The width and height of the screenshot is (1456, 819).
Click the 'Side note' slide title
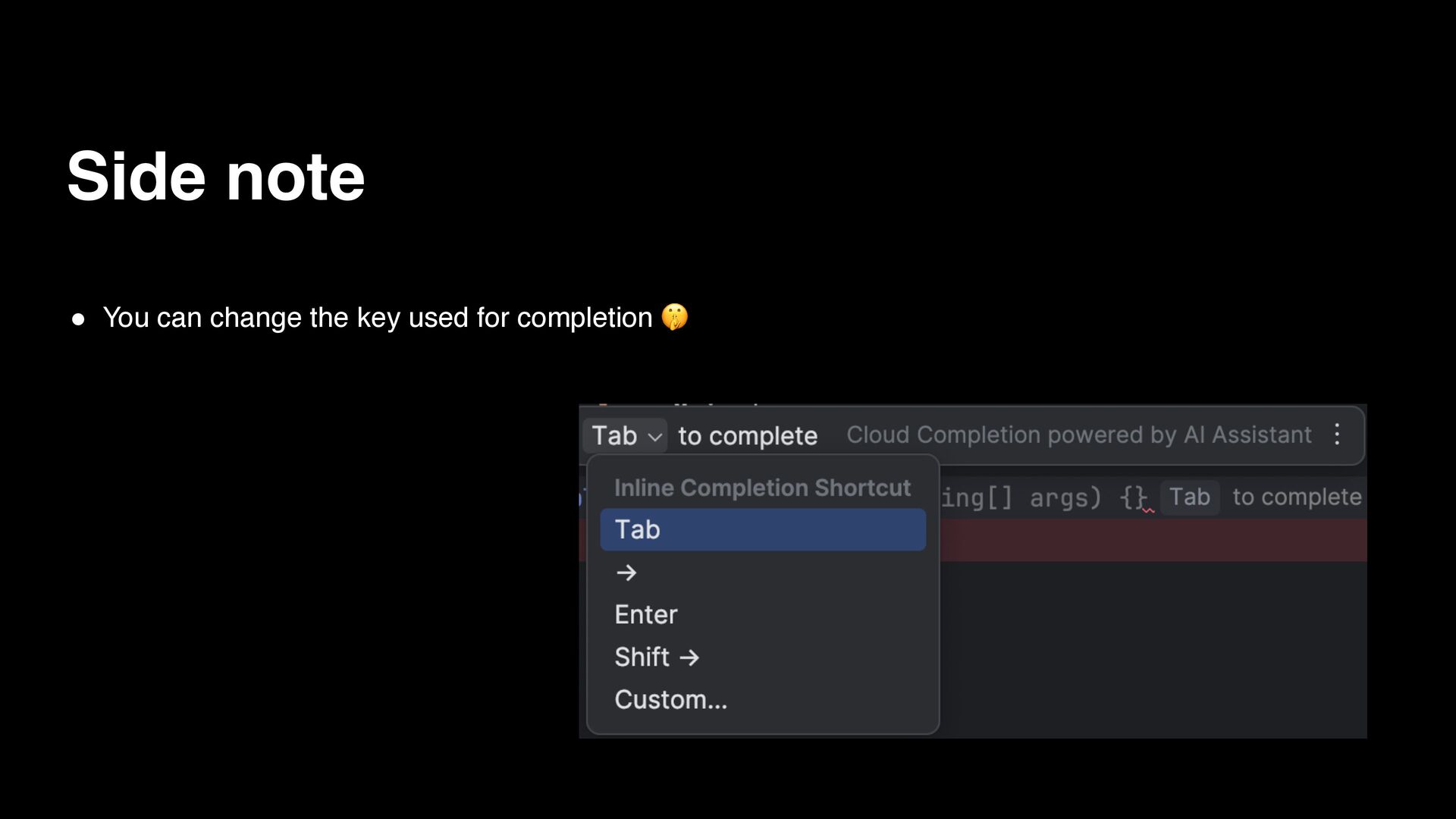[x=216, y=176]
